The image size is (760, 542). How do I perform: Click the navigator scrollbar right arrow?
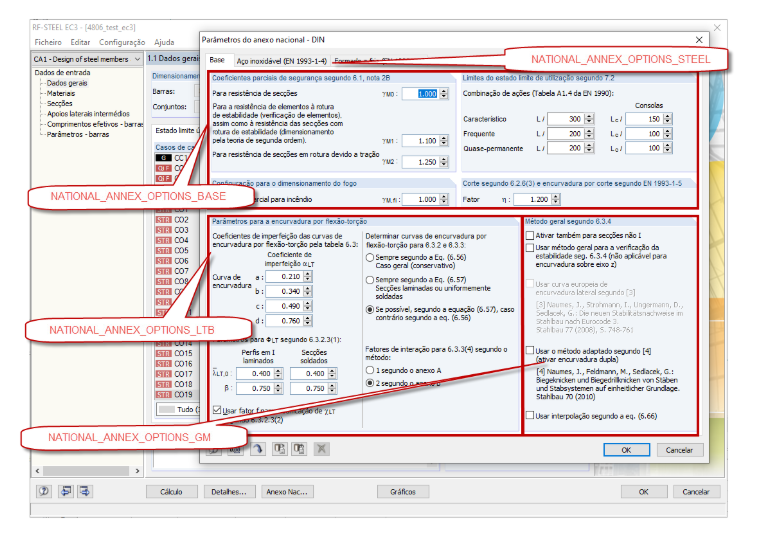138,471
